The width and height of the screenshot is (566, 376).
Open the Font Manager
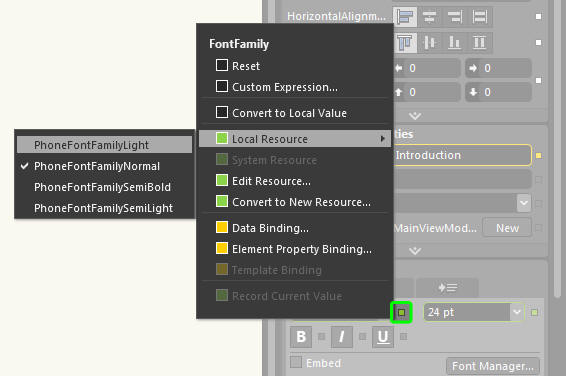tap(493, 366)
